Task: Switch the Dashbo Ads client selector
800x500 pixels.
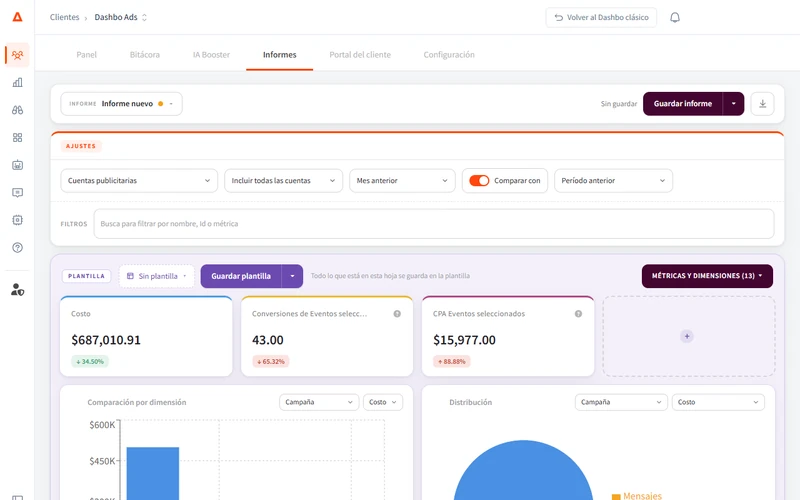Action: tap(121, 17)
